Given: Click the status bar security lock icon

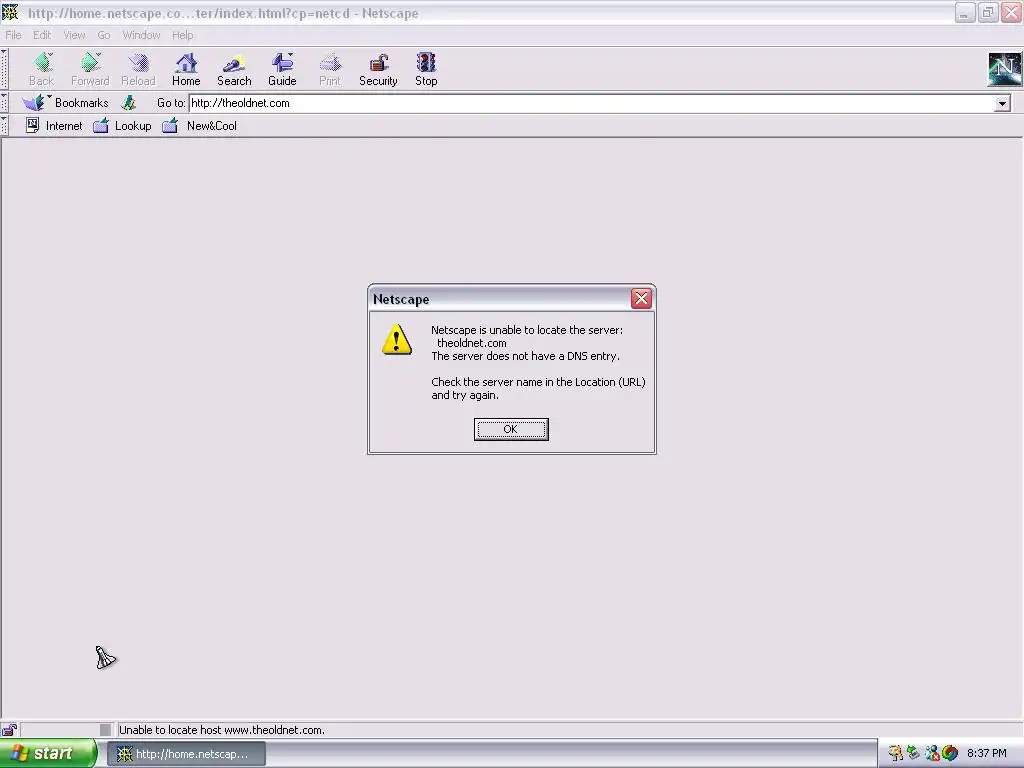Looking at the screenshot, I should coord(9,729).
